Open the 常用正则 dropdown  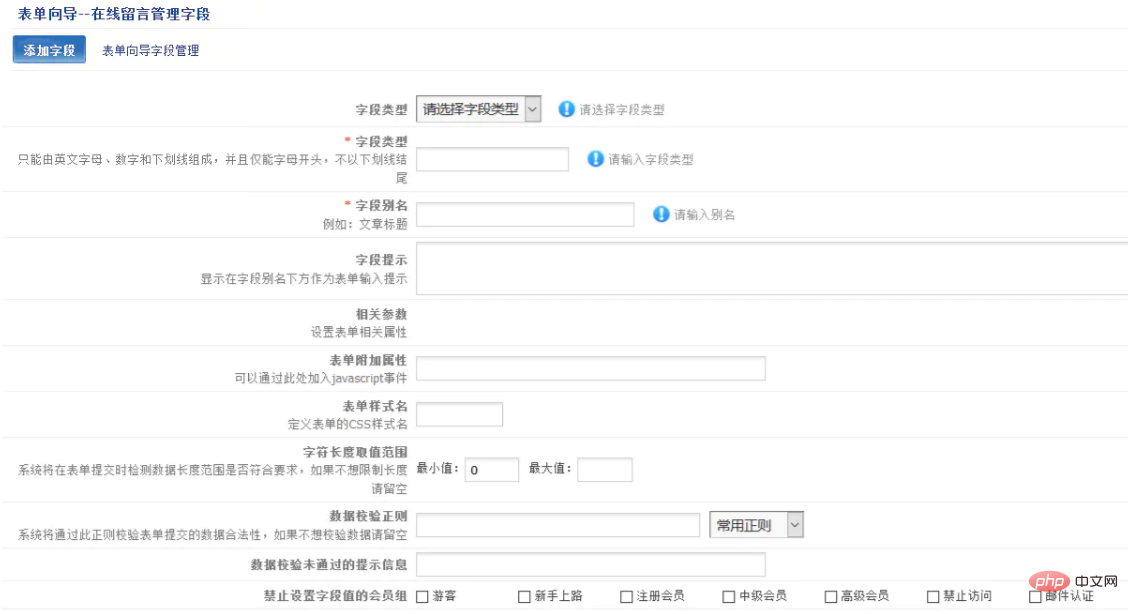pyautogui.click(x=756, y=525)
